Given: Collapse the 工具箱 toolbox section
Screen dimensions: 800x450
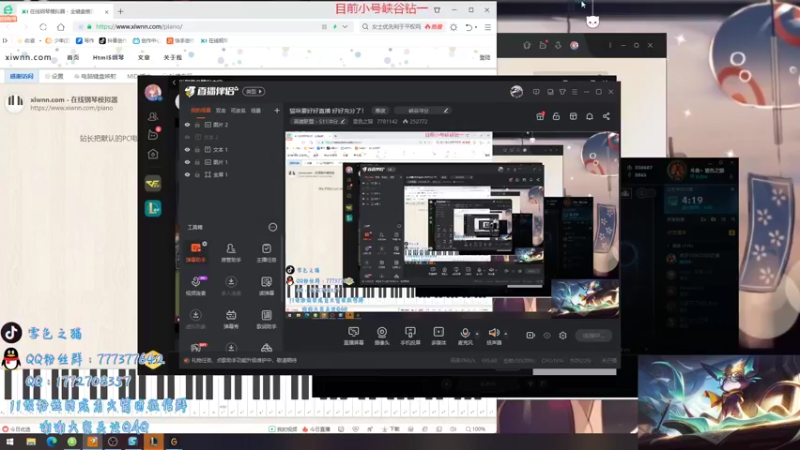Looking at the screenshot, I should click(x=273, y=227).
